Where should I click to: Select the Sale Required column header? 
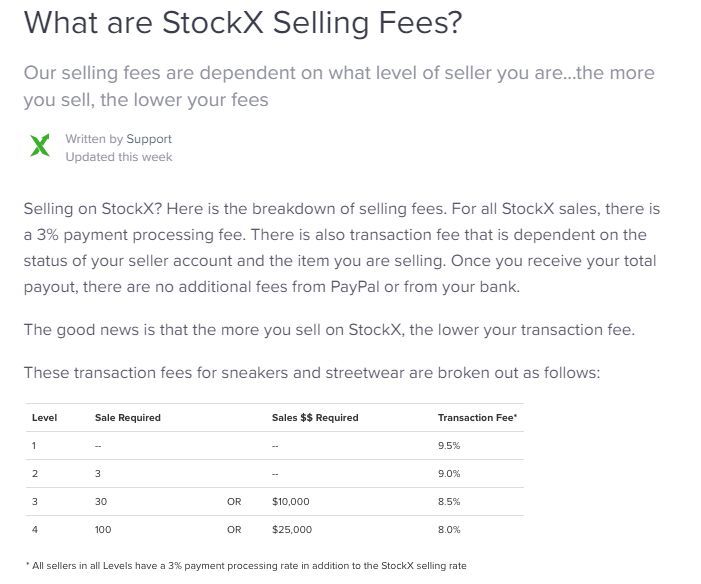click(x=127, y=417)
